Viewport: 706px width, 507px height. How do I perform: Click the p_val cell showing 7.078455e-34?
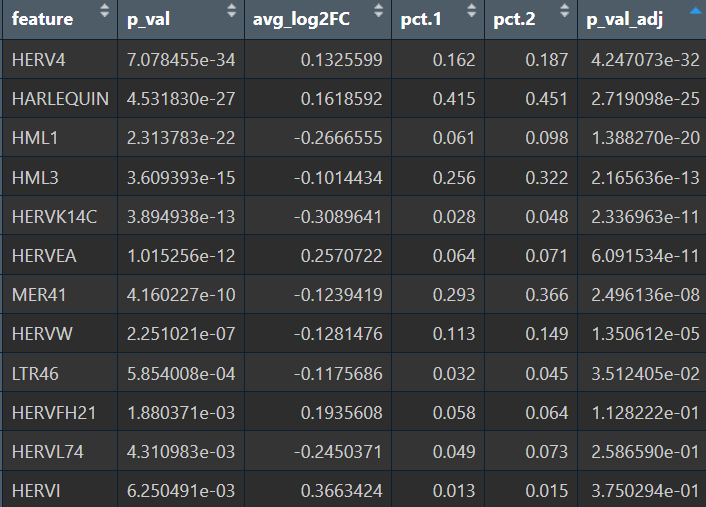(x=181, y=61)
